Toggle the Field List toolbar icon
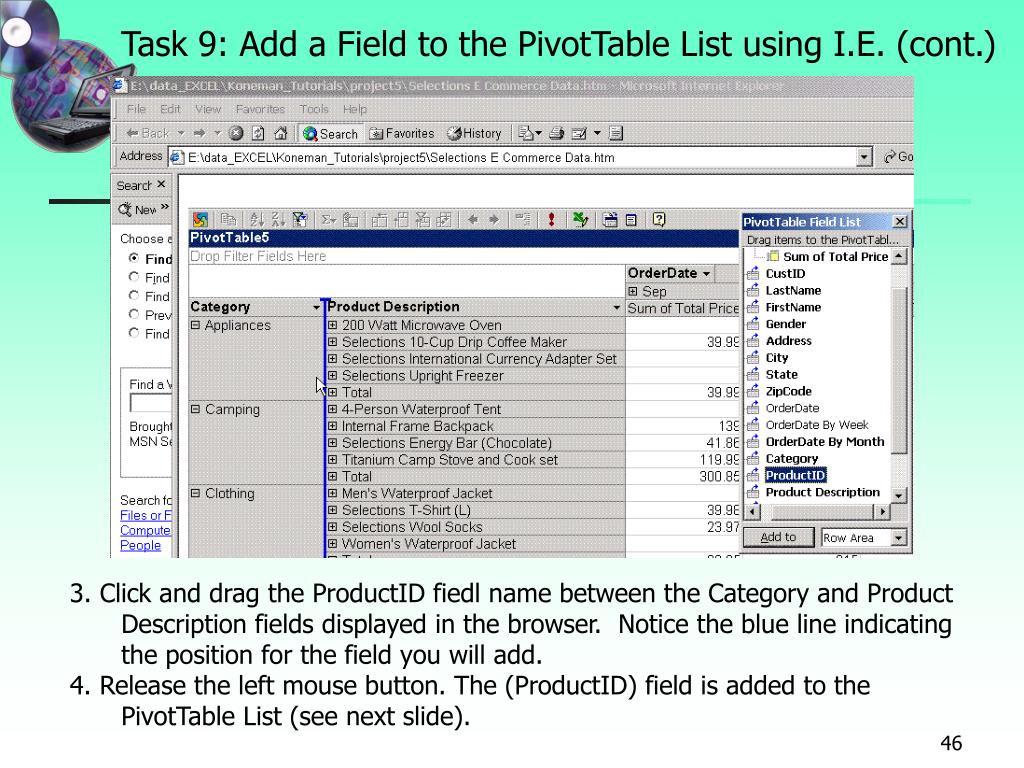The image size is (1024, 768). 631,220
